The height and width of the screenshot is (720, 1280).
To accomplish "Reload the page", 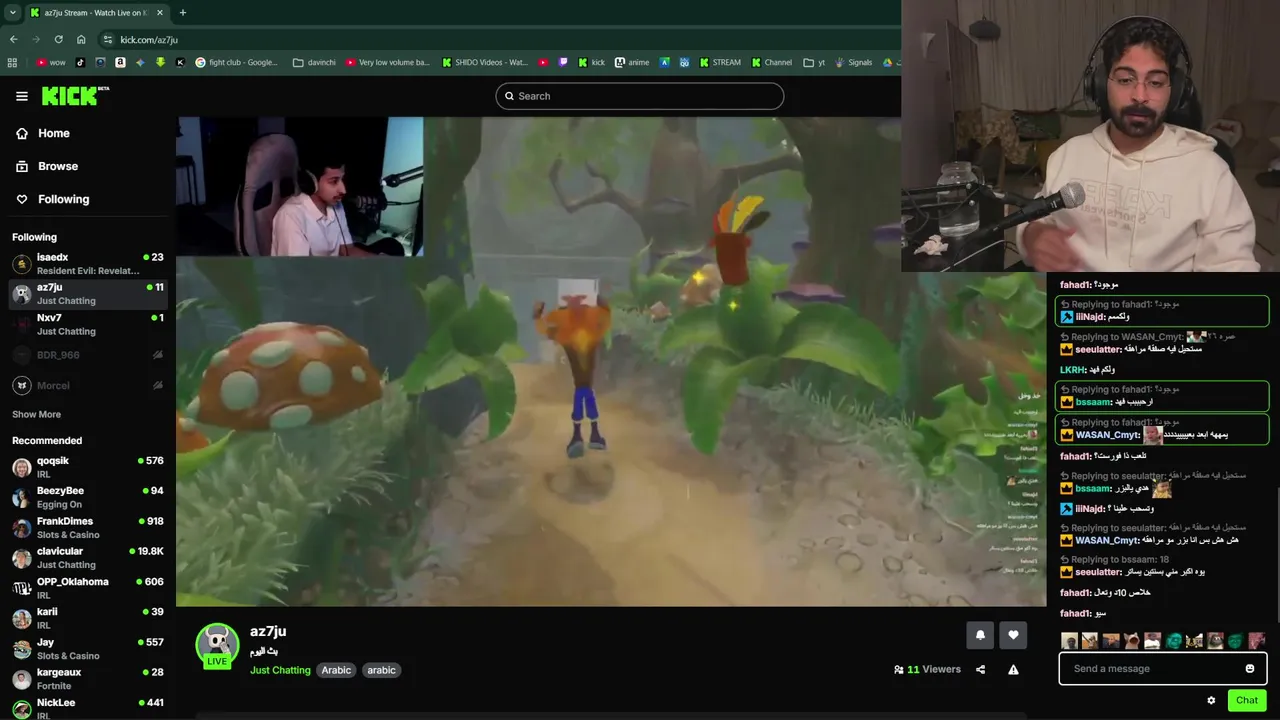I will point(58,39).
